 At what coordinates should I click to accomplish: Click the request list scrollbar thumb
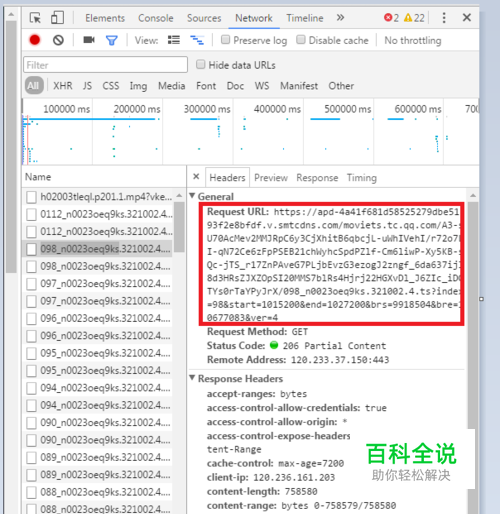pyautogui.click(x=179, y=227)
